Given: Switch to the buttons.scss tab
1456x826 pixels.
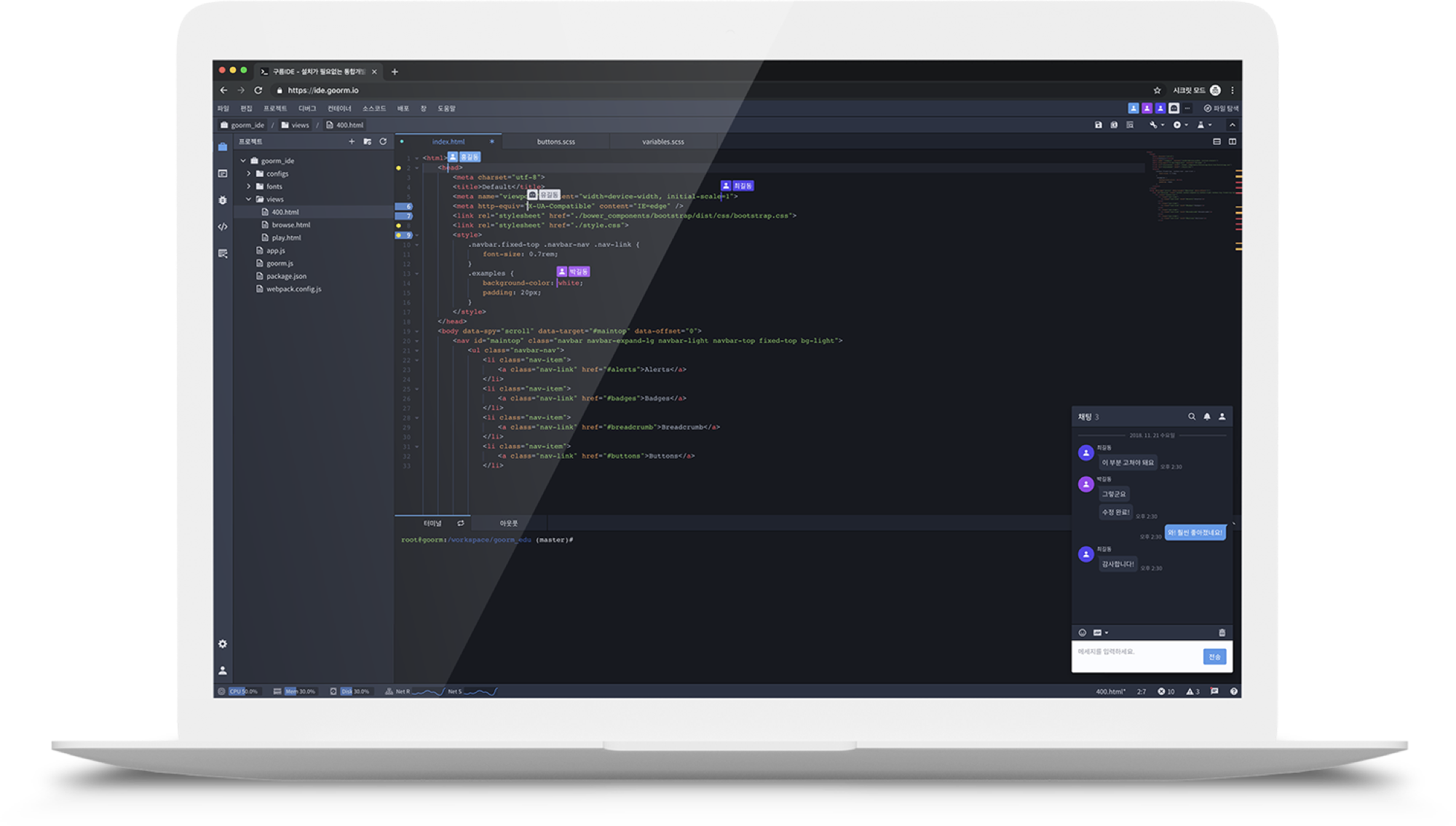Looking at the screenshot, I should (556, 141).
